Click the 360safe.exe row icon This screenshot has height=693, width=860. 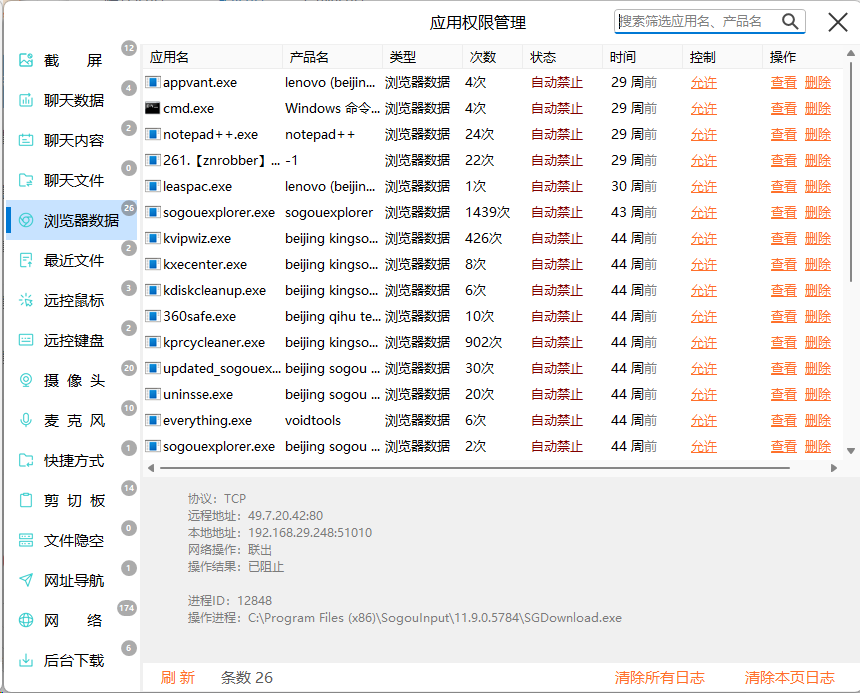[x=152, y=316]
